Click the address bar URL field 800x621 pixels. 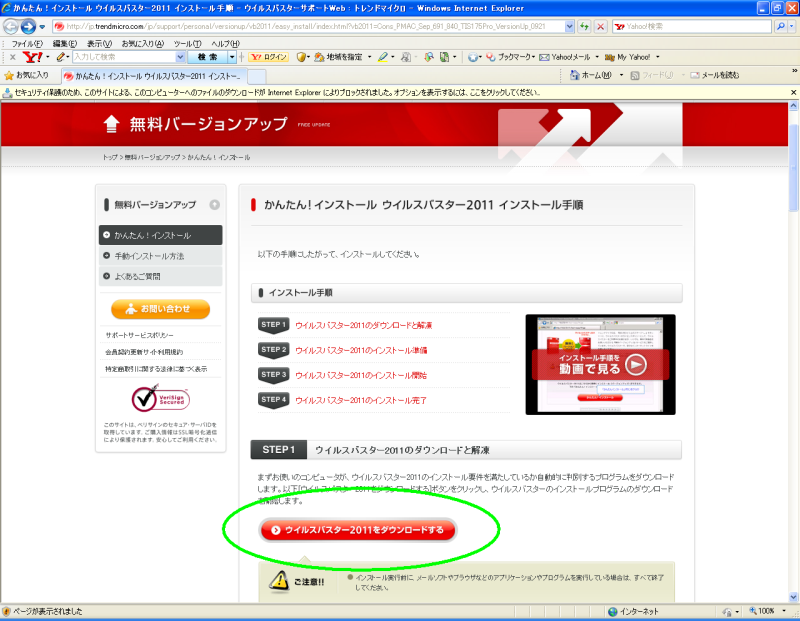click(309, 26)
